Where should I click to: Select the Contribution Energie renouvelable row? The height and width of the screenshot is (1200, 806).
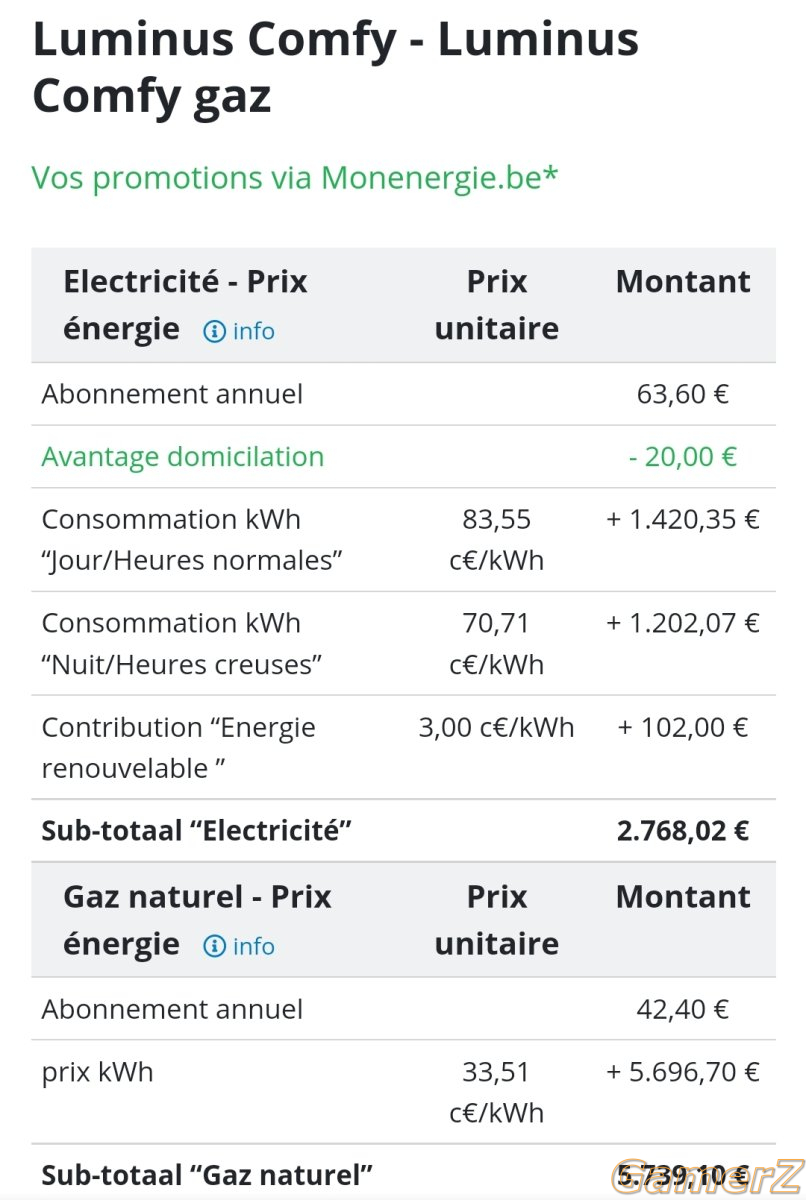tap(403, 748)
